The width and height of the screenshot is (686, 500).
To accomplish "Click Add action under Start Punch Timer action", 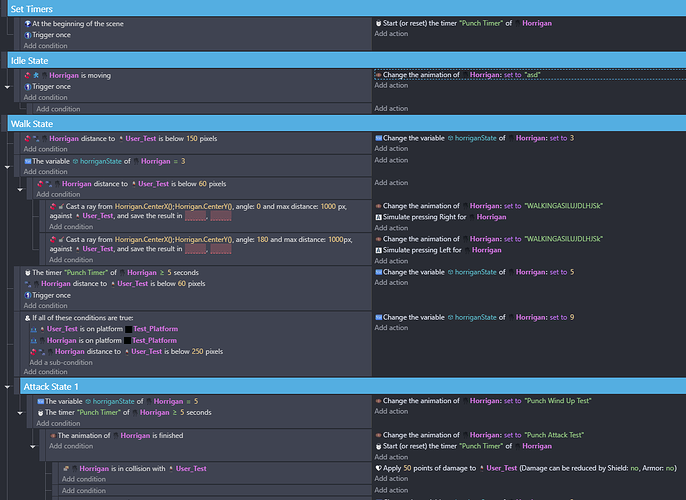I will (391, 34).
